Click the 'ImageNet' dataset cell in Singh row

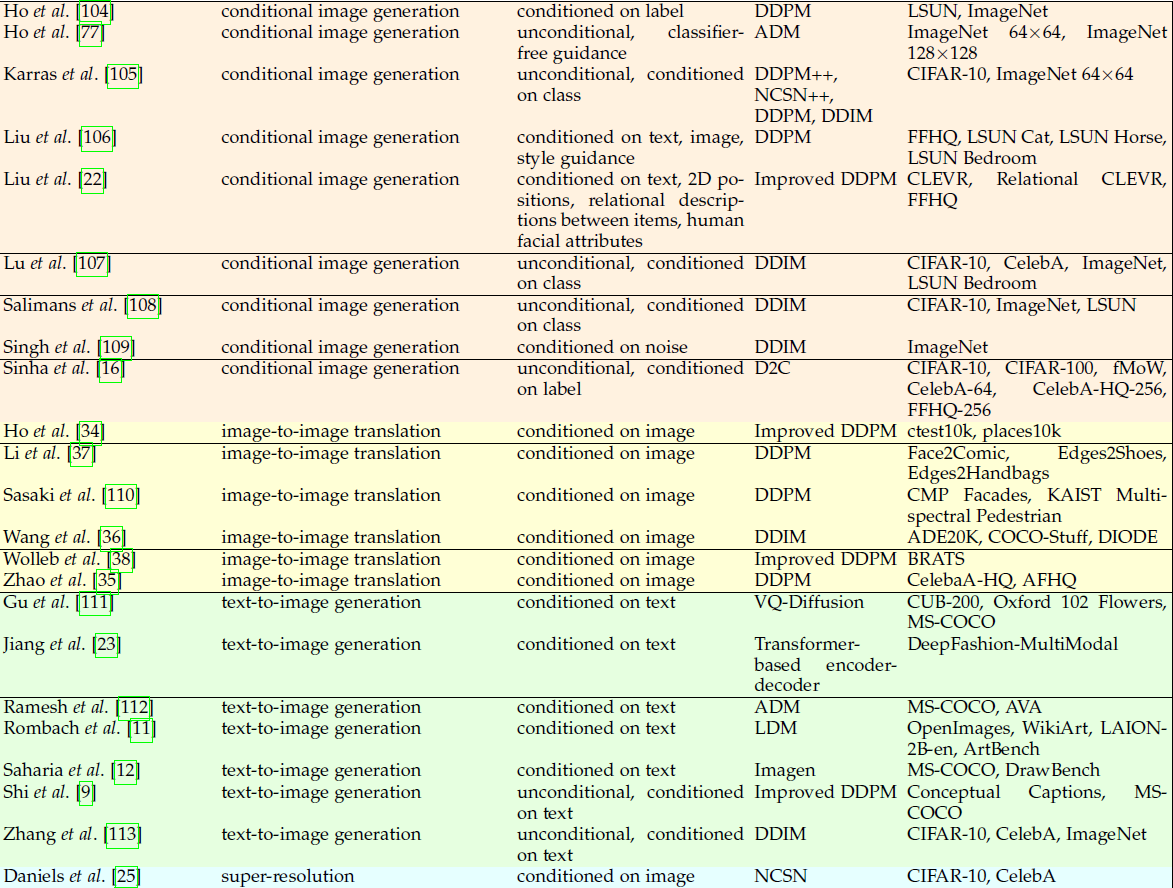coord(947,347)
